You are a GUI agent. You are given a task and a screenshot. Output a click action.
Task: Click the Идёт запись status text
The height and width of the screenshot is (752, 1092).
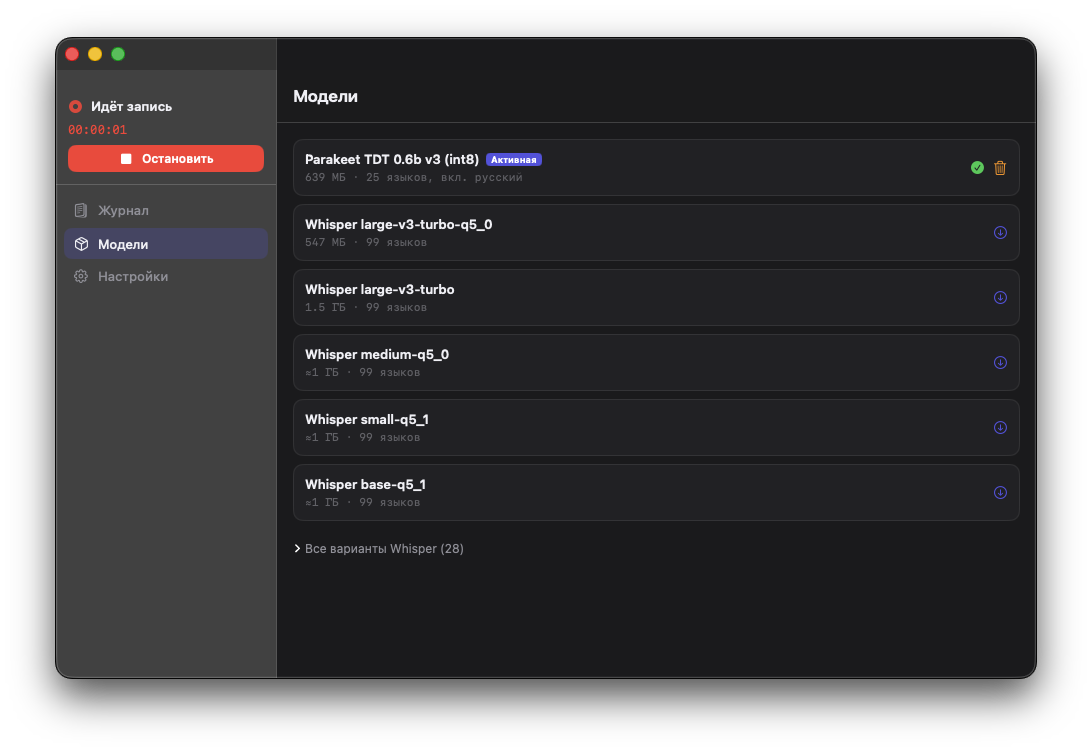(x=132, y=107)
